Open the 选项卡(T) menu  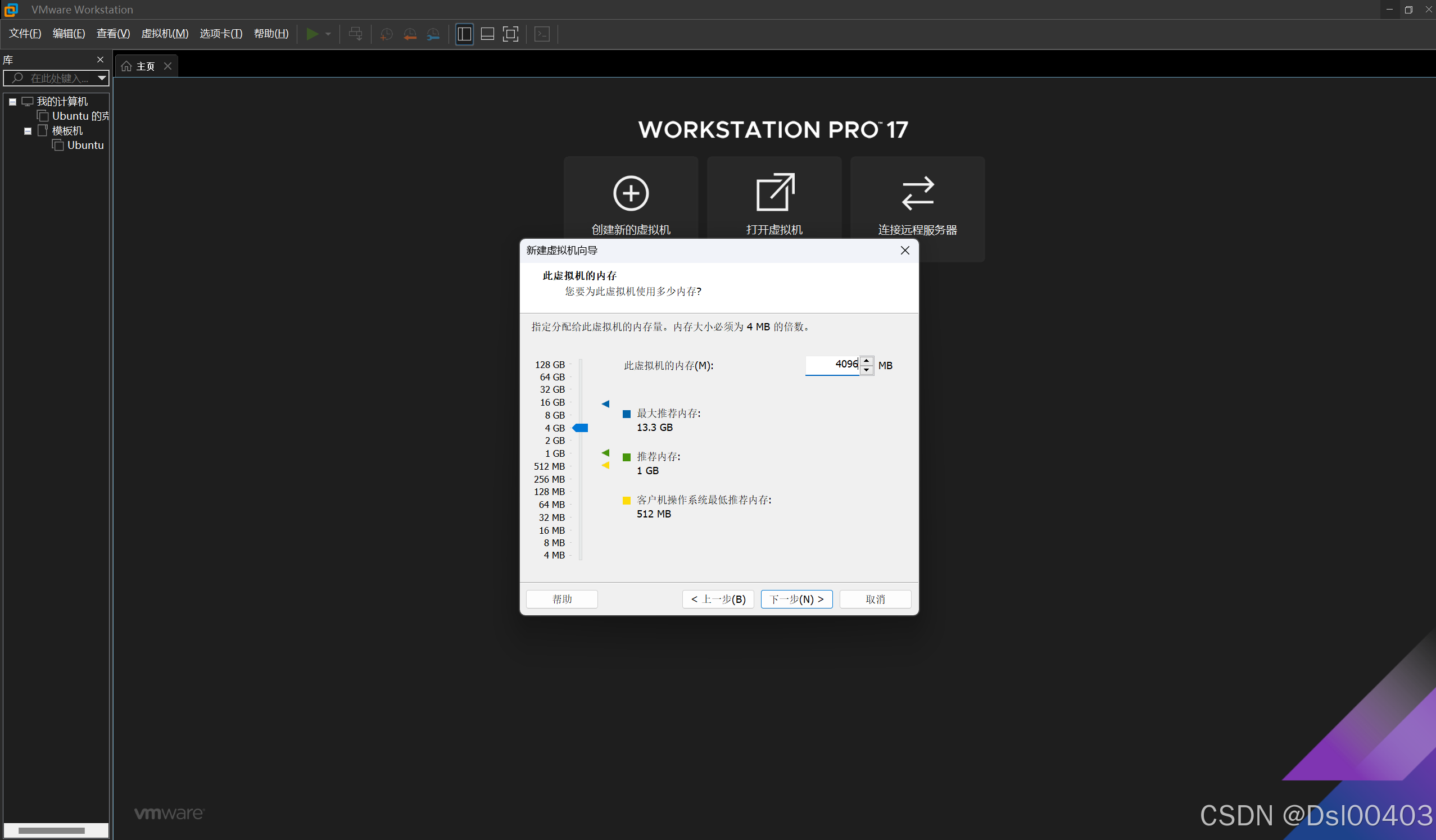point(221,34)
